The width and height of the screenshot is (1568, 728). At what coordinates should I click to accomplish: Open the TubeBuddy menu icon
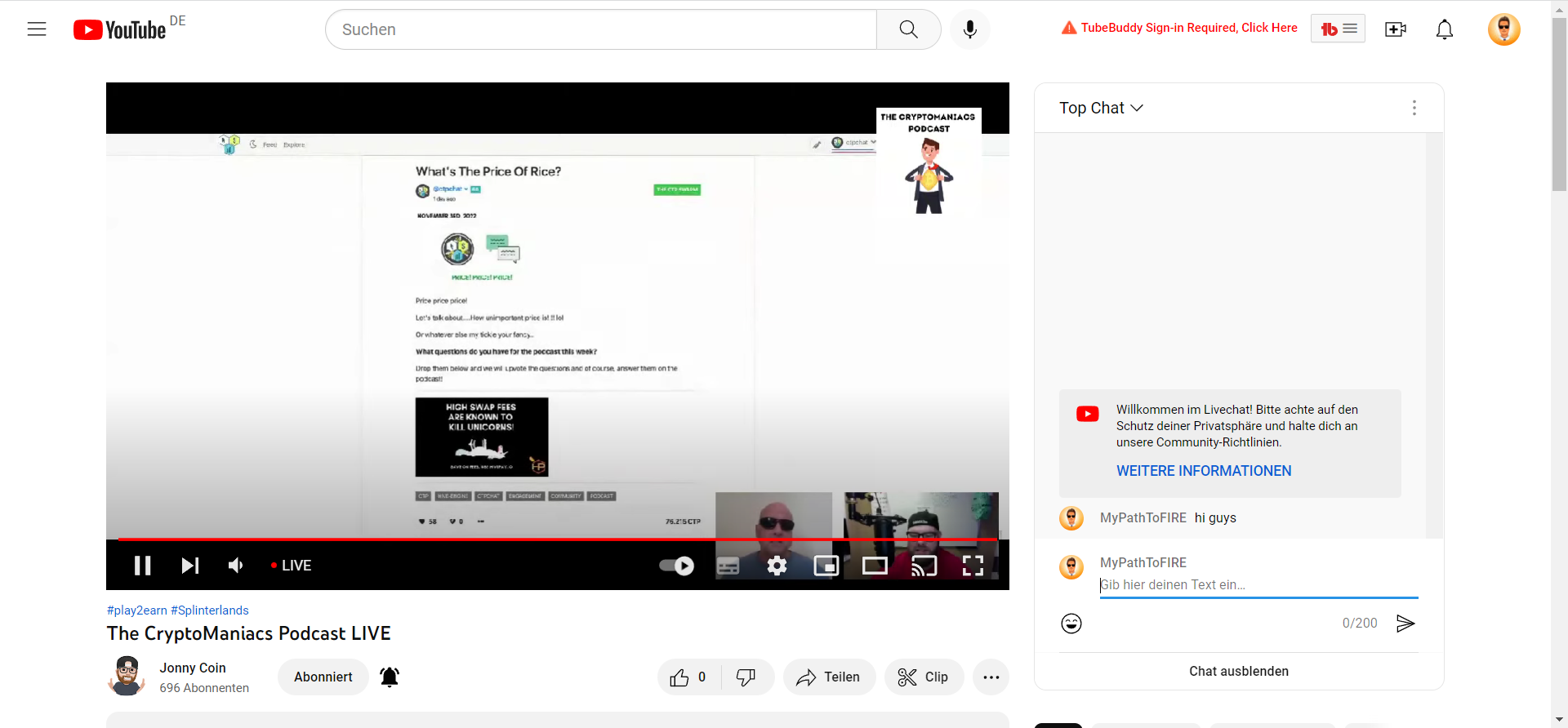pyautogui.click(x=1338, y=29)
